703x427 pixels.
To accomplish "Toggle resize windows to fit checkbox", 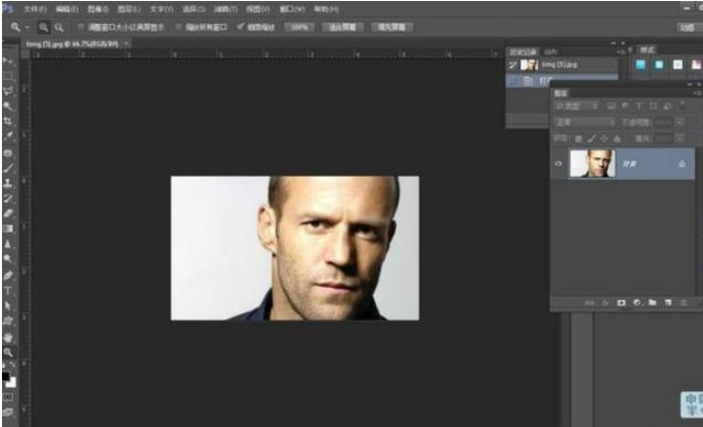I will point(81,27).
